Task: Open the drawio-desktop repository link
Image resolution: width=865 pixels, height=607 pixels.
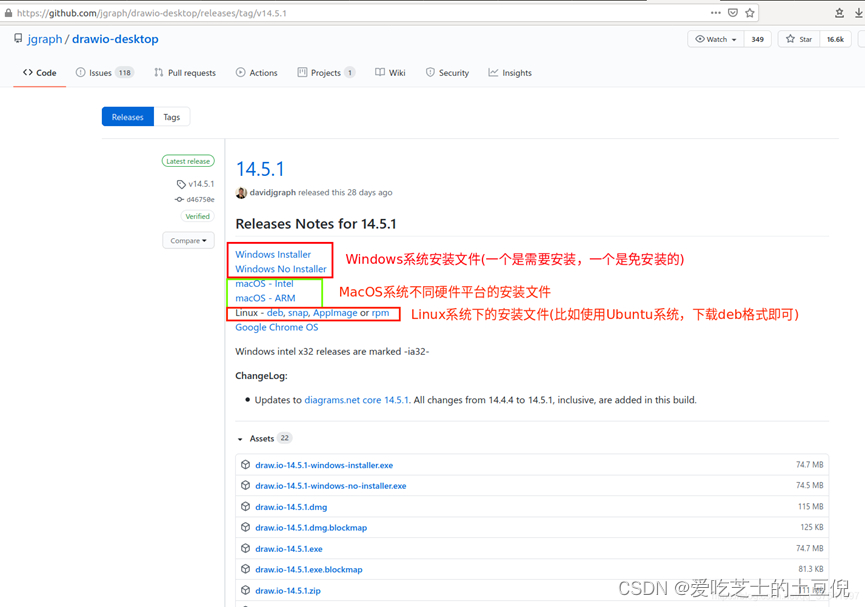Action: click(x=115, y=39)
